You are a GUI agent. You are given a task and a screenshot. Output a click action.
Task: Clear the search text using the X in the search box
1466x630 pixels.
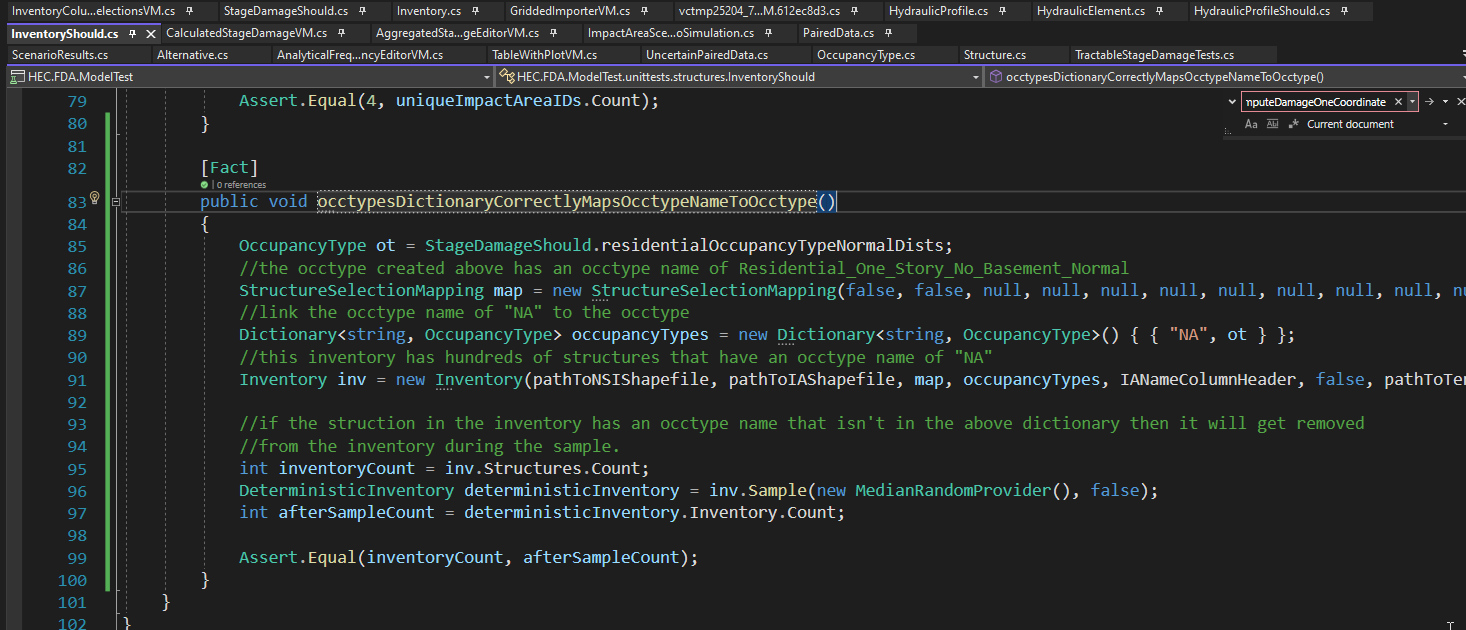coord(1398,101)
